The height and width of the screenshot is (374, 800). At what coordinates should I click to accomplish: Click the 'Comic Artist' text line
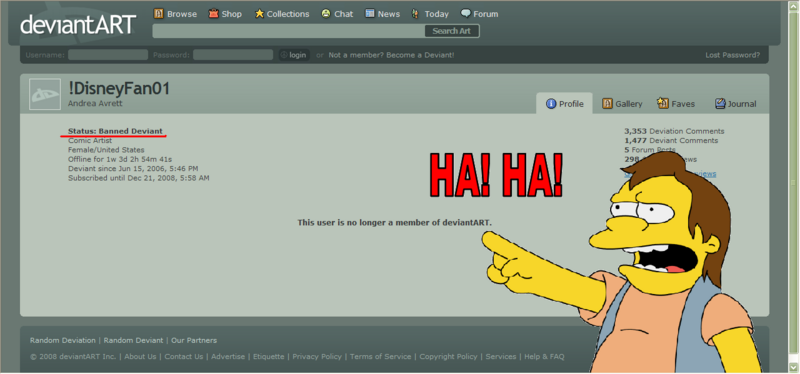coord(90,140)
